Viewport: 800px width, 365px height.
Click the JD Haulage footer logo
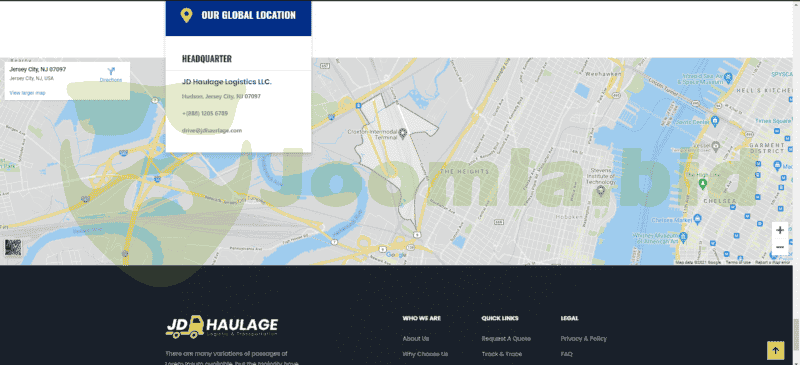(222, 327)
